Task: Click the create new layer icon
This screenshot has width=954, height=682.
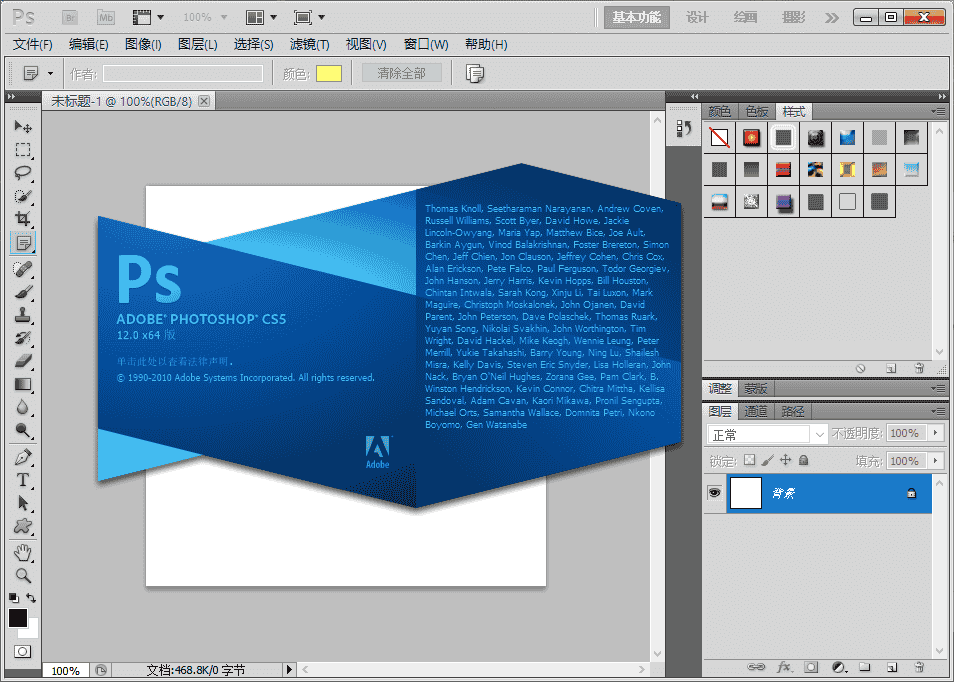Action: tap(891, 667)
